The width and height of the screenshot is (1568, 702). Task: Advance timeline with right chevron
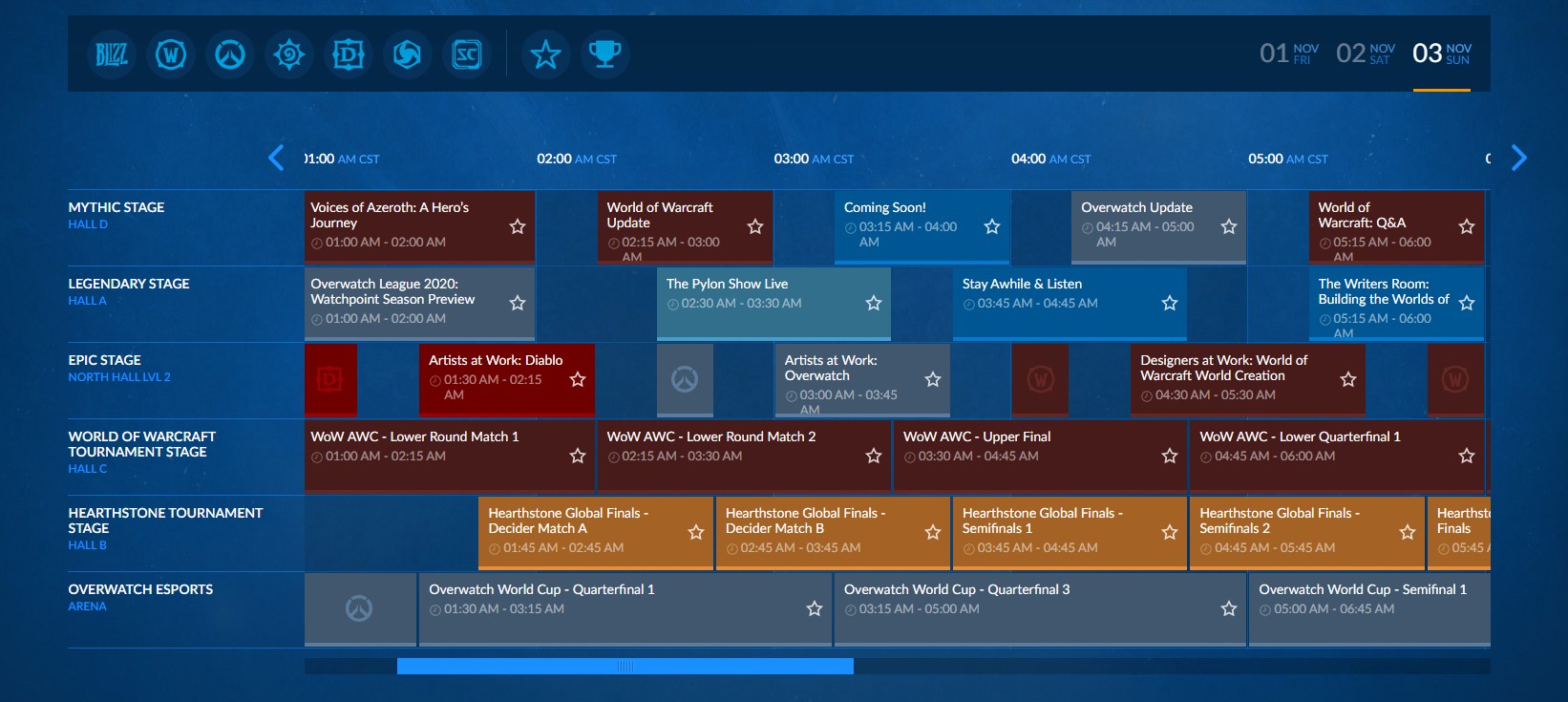pyautogui.click(x=1519, y=158)
